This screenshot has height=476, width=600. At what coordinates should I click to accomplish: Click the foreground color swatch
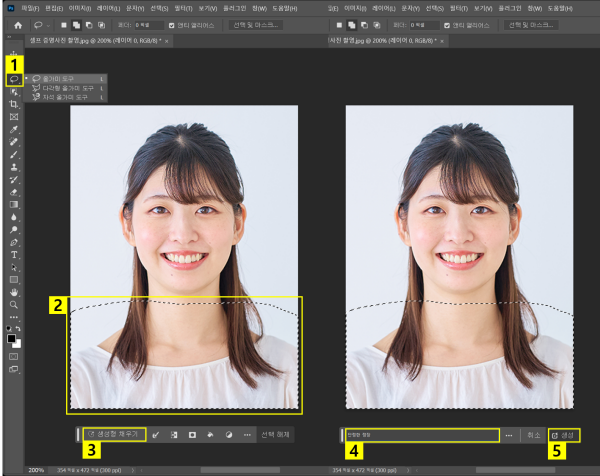pyautogui.click(x=12, y=338)
